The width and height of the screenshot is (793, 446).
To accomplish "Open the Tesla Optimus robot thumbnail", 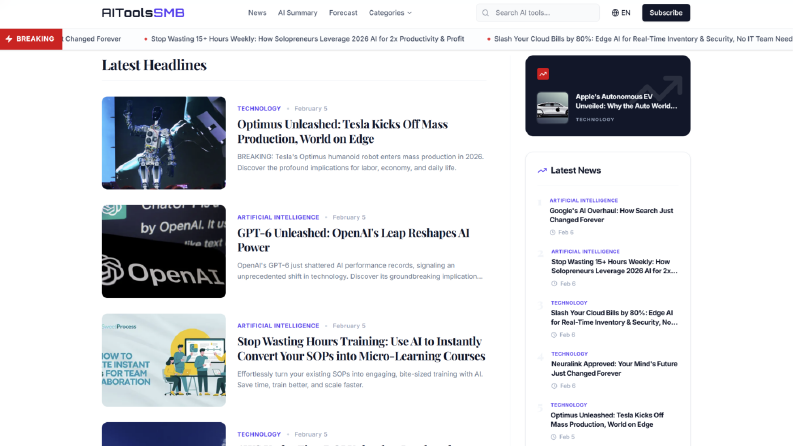I will (x=164, y=143).
